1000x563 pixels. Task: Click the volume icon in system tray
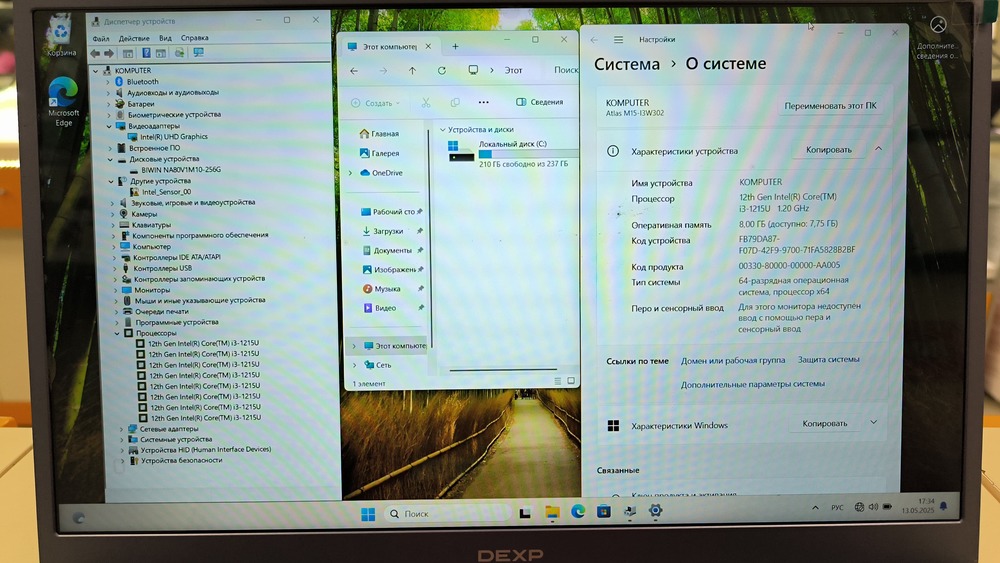pyautogui.click(x=873, y=507)
